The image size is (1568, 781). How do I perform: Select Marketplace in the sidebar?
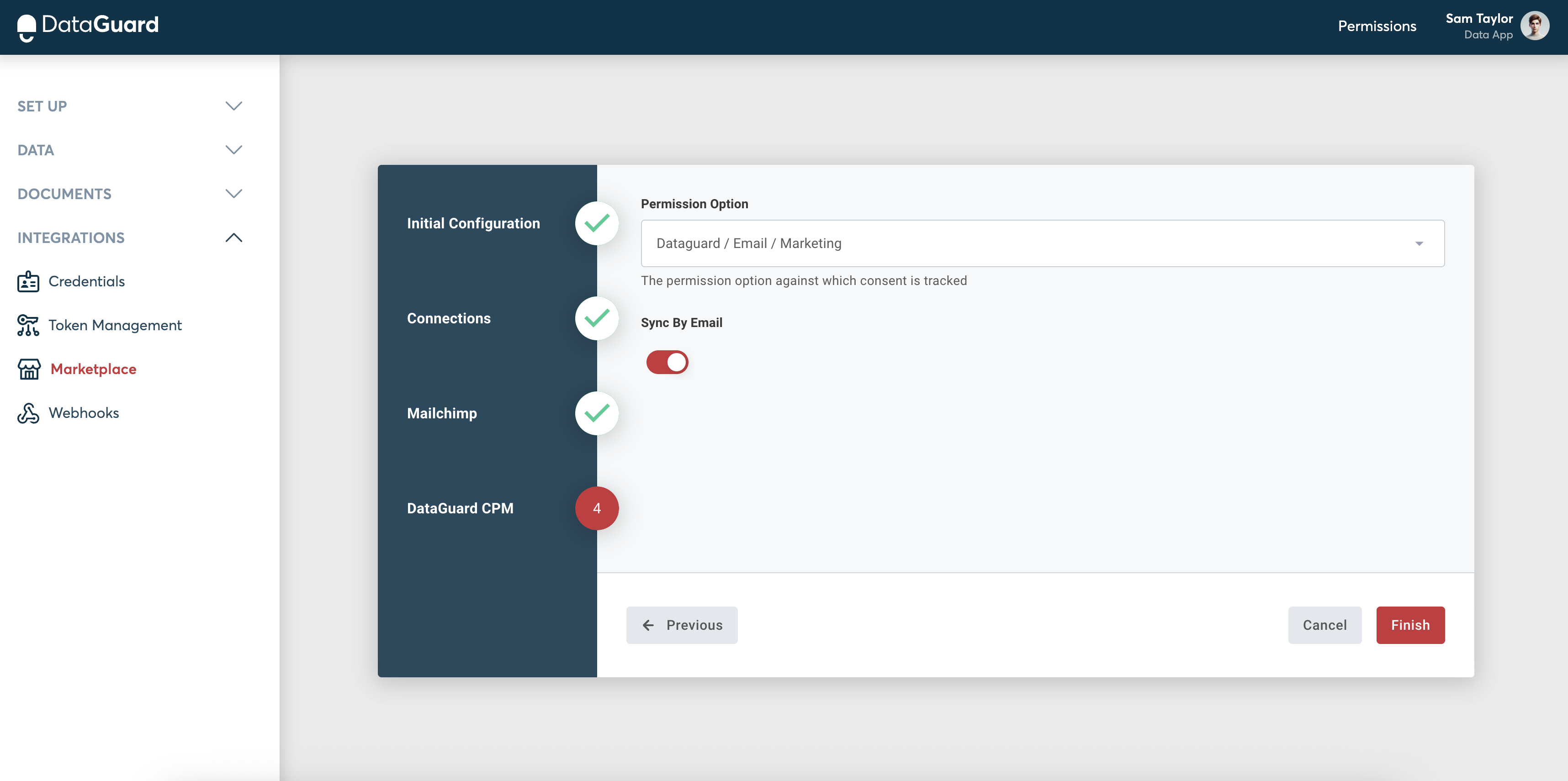click(x=93, y=369)
